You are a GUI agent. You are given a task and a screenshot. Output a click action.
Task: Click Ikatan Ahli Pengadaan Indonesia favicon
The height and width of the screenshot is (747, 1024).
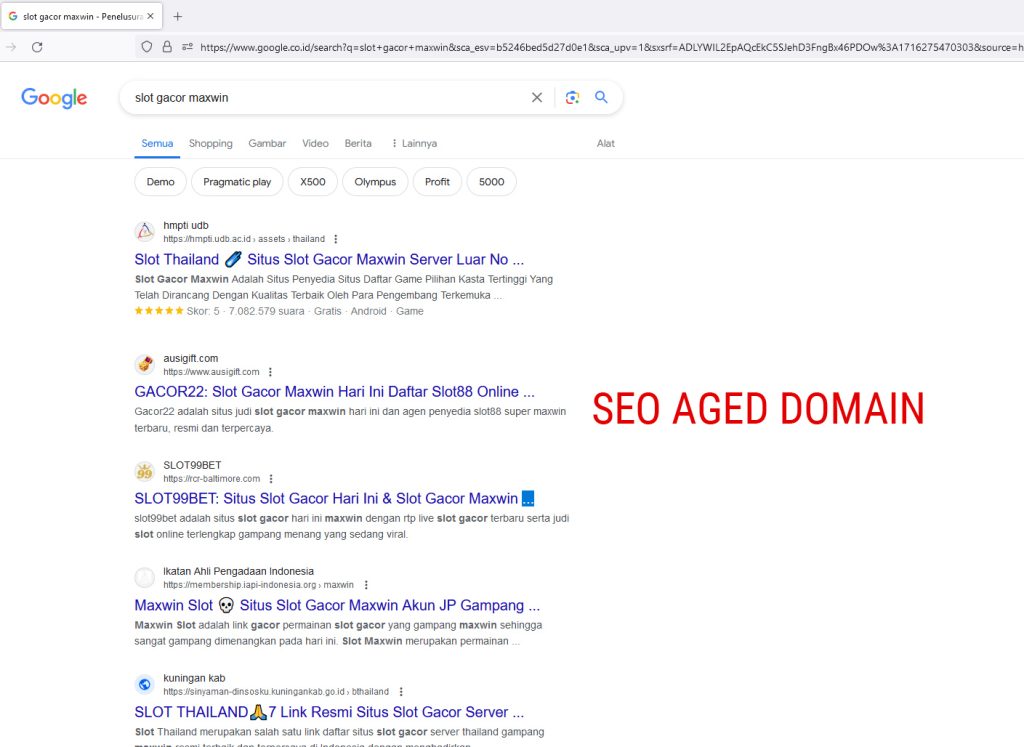145,578
